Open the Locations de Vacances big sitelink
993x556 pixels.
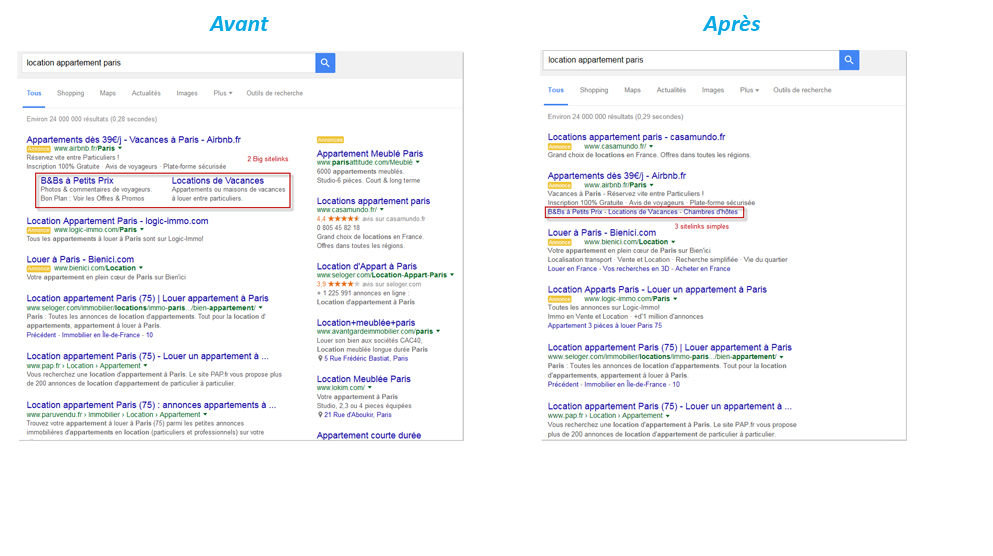point(217,180)
